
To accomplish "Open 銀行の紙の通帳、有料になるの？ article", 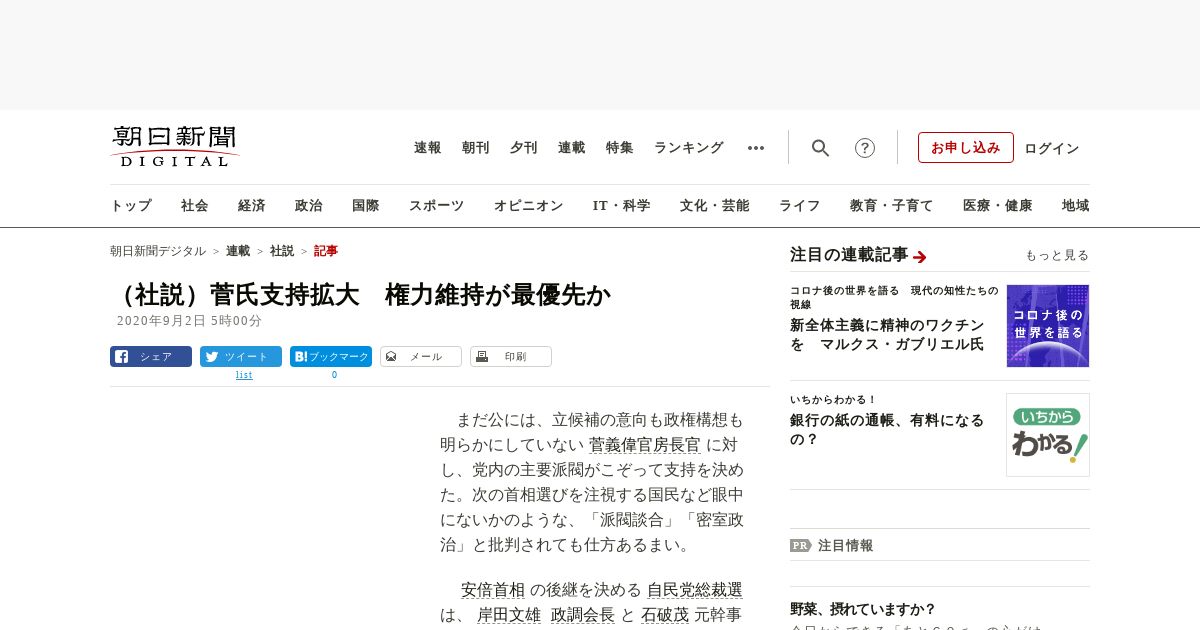I will (887, 430).
